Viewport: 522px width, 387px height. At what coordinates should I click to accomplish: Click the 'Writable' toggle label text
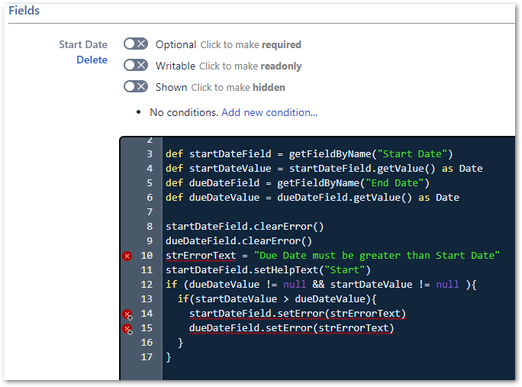[175, 66]
